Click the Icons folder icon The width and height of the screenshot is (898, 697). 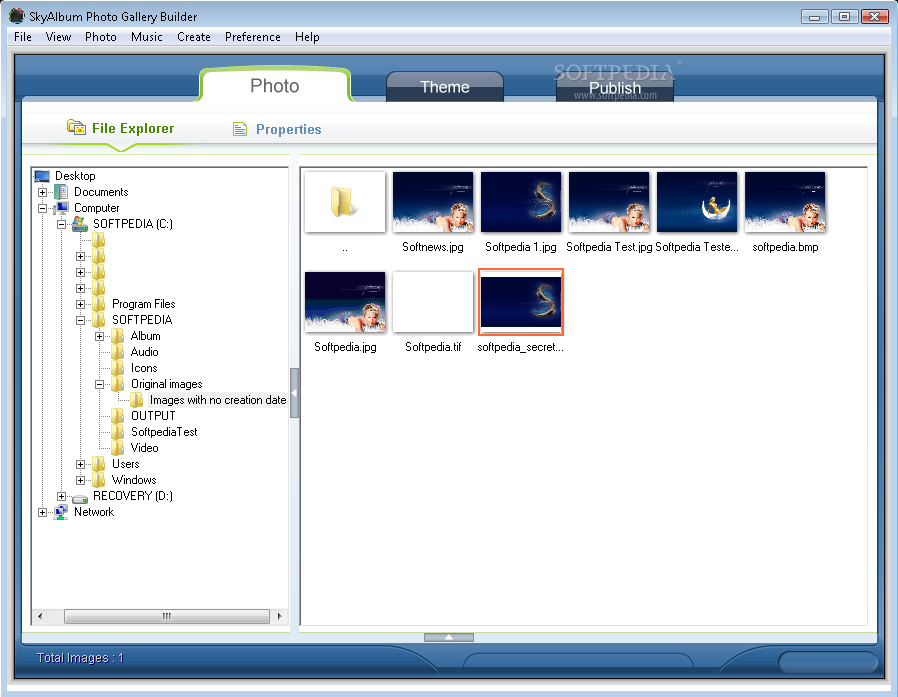[x=117, y=368]
